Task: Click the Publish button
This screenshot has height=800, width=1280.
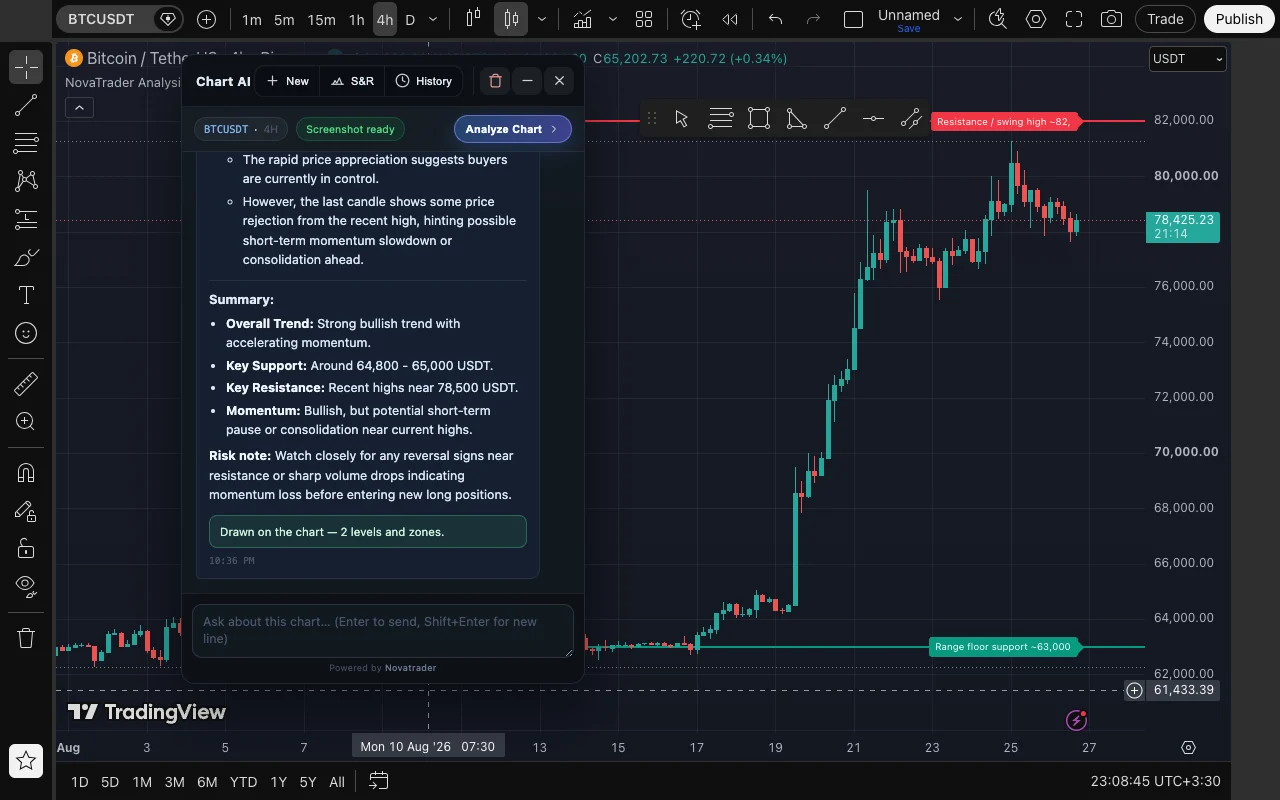Action: [x=1239, y=19]
